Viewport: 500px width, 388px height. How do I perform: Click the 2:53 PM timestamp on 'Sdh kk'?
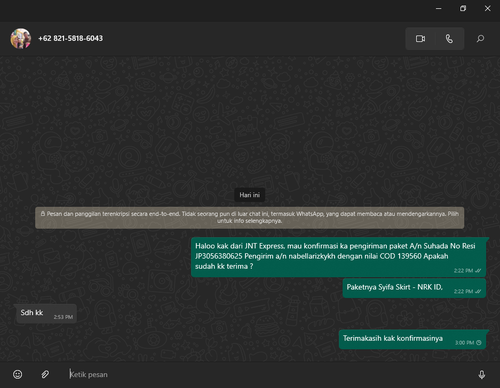pos(63,317)
